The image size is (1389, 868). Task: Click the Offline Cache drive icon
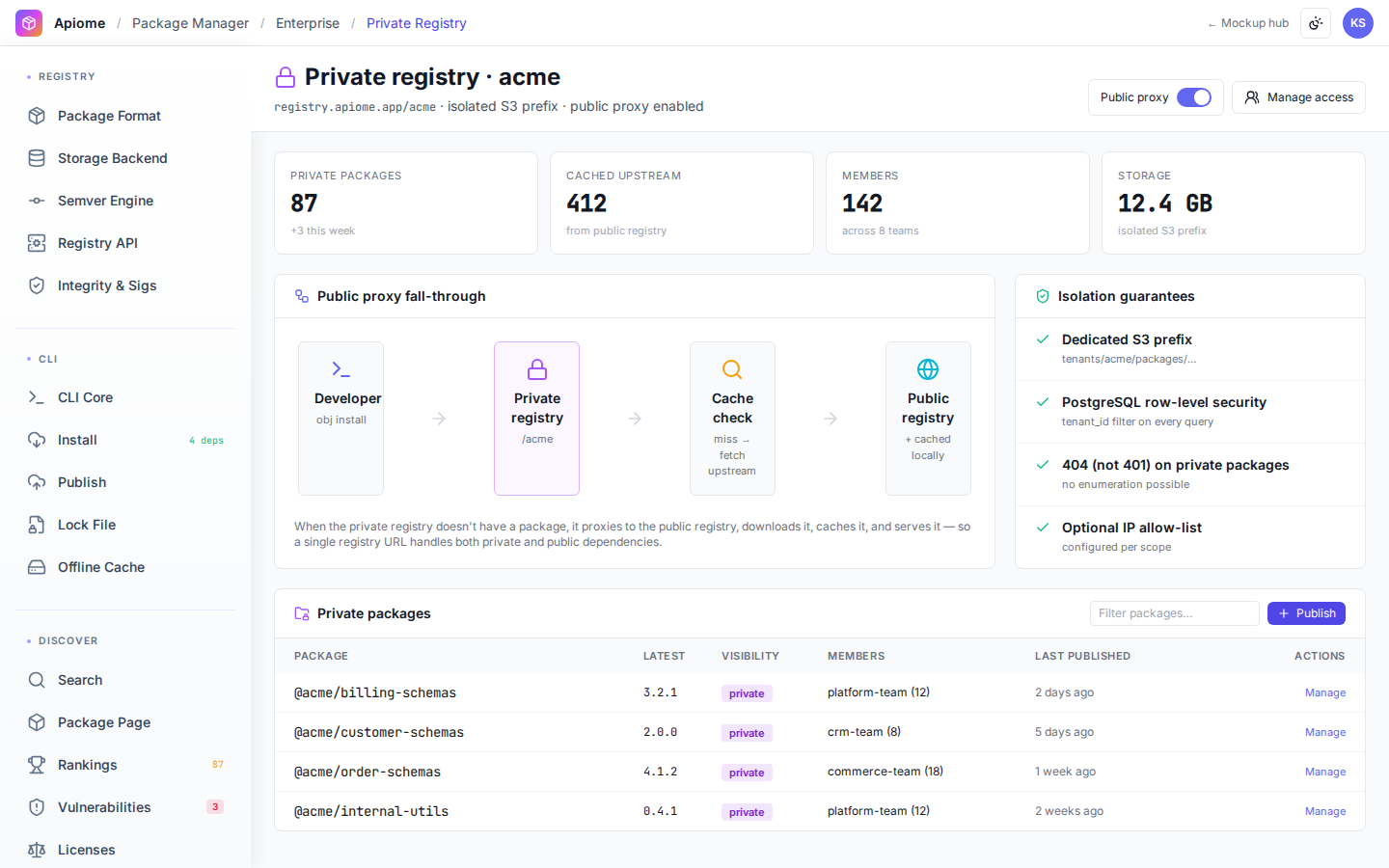pyautogui.click(x=37, y=567)
